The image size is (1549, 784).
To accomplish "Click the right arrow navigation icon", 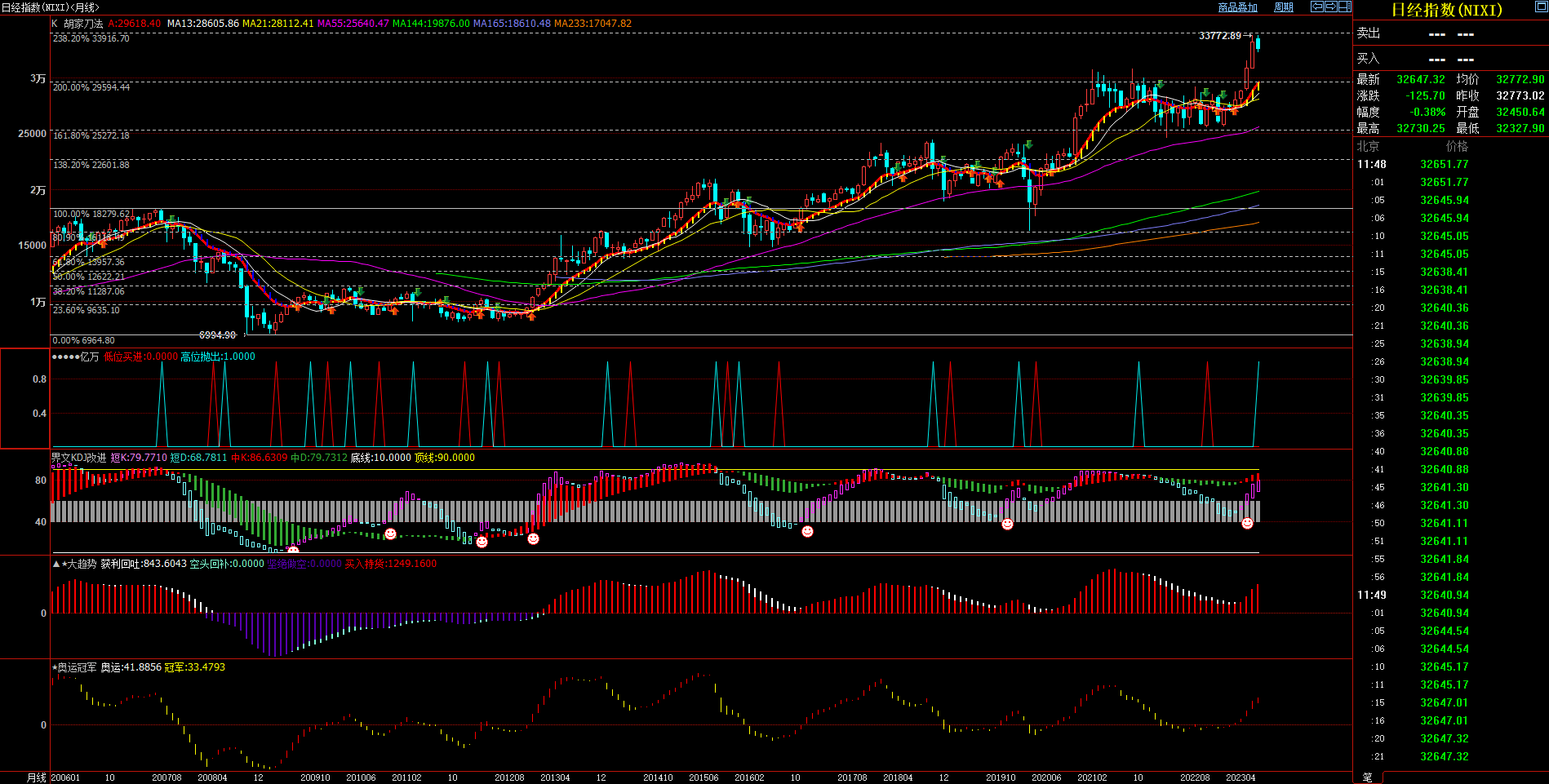I will tap(1330, 7).
